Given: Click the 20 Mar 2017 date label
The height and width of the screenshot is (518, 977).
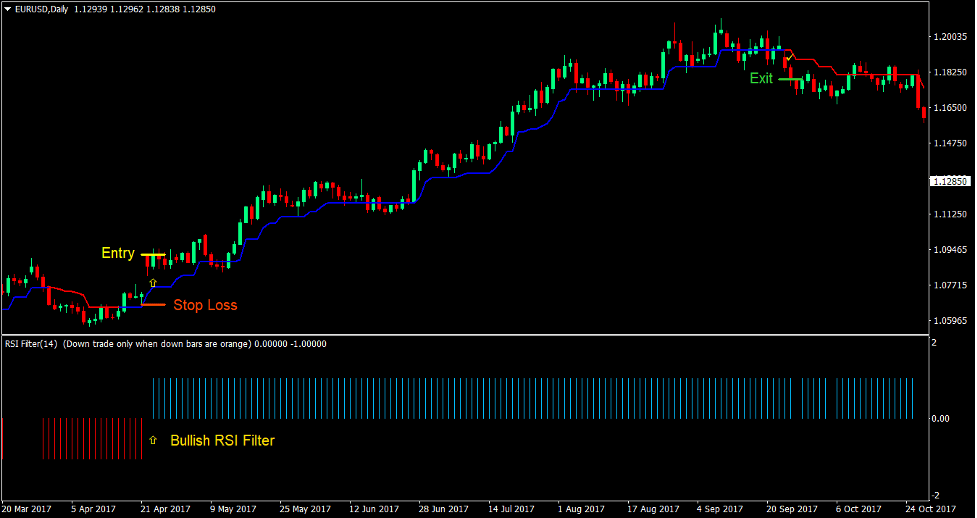Looking at the screenshot, I should (27, 509).
